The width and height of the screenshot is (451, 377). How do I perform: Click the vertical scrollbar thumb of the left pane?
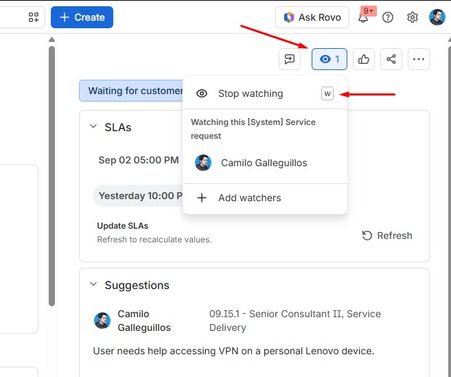click(52, 176)
